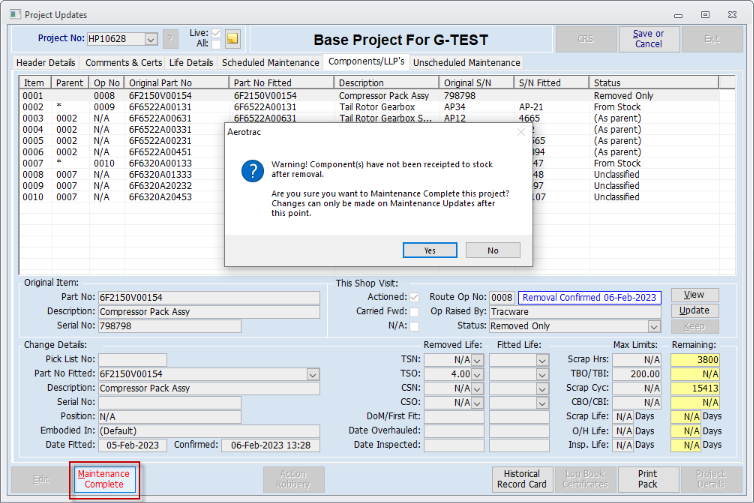Click the Pick List No input field

tap(133, 360)
